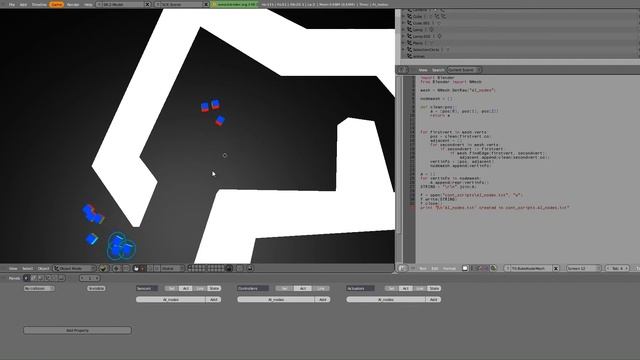Open the Add menu in top bar
The image size is (640, 360).
(x=23, y=4)
